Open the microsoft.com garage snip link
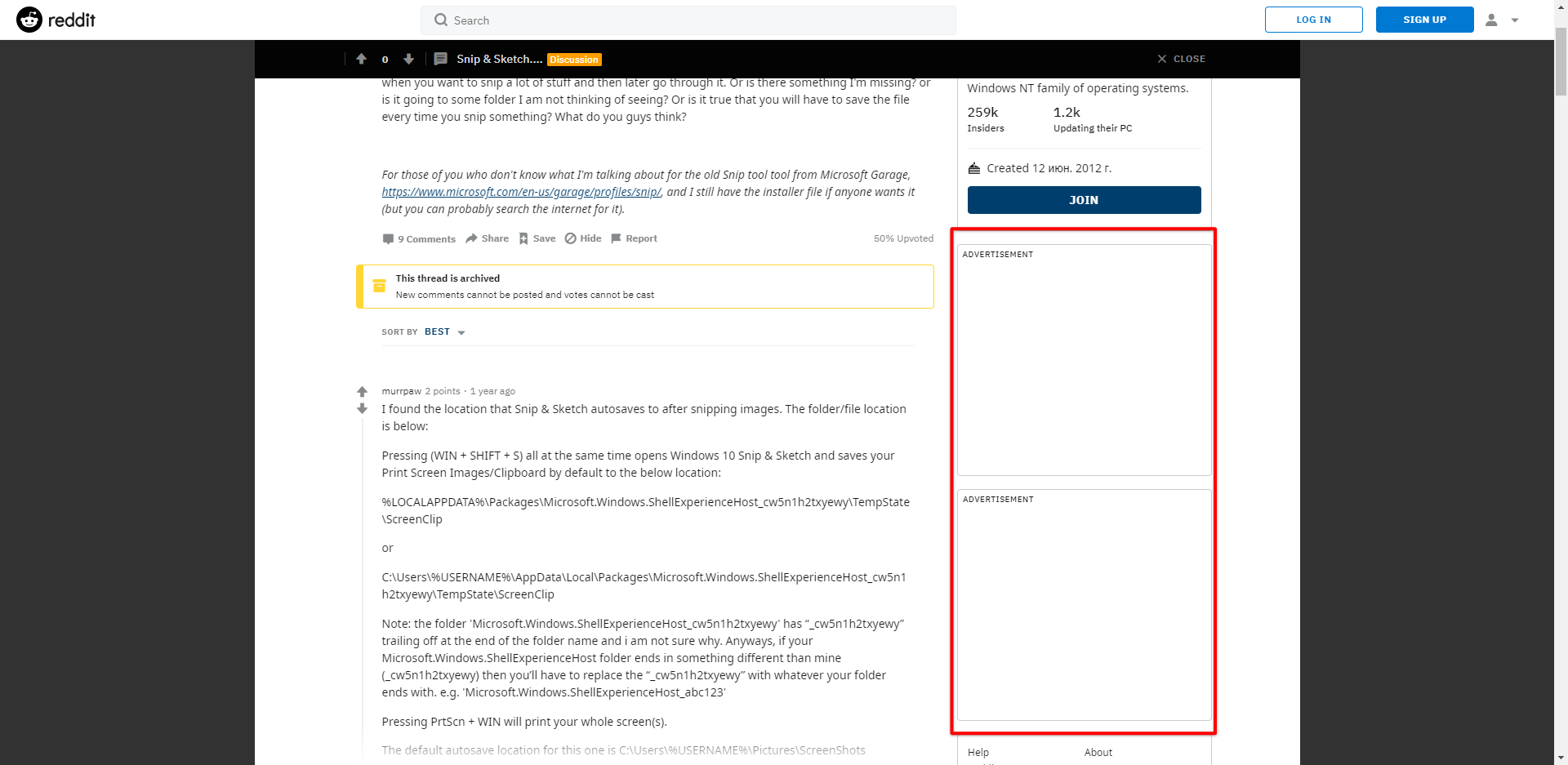 521,192
